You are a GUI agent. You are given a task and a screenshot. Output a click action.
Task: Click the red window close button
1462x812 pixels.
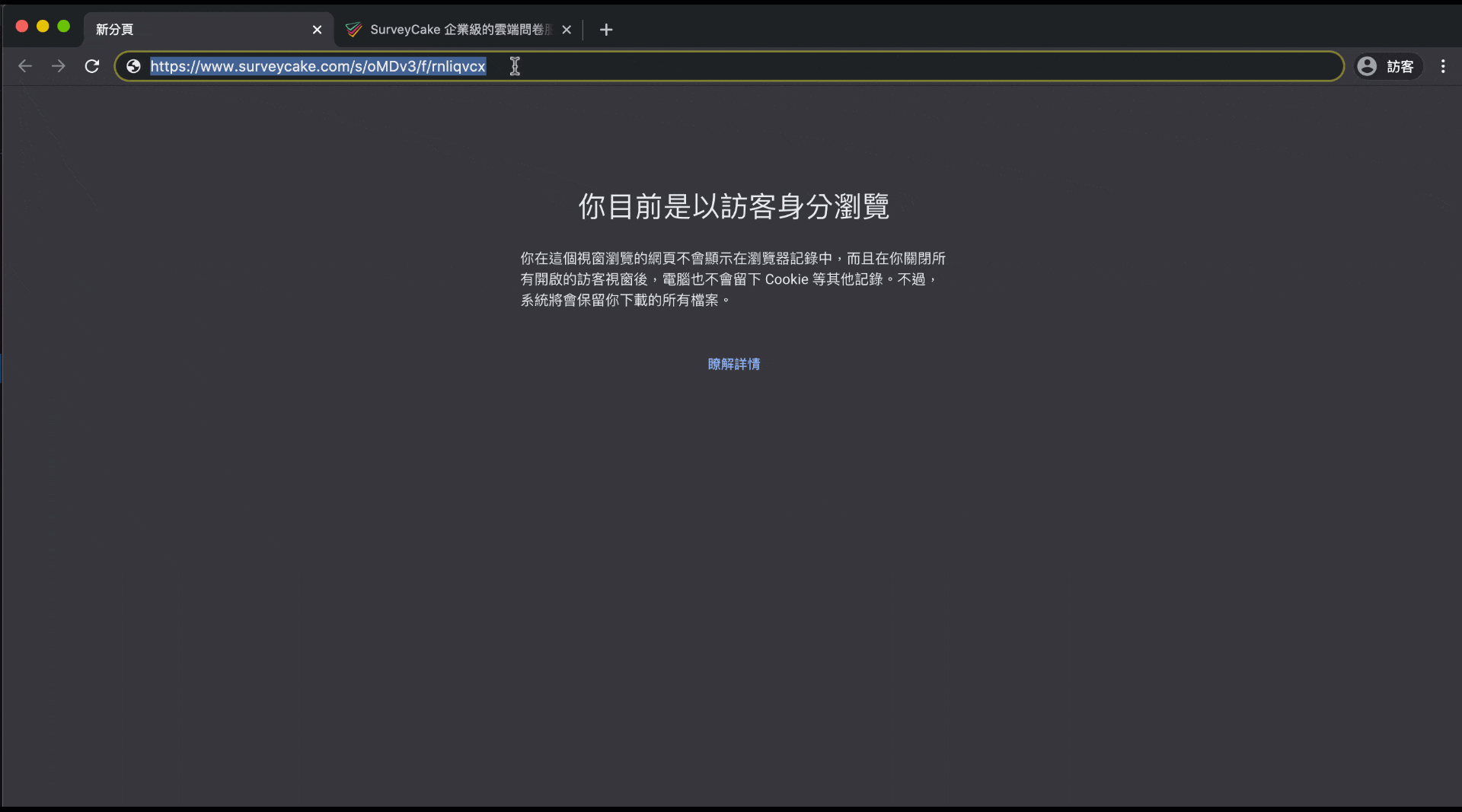point(22,27)
